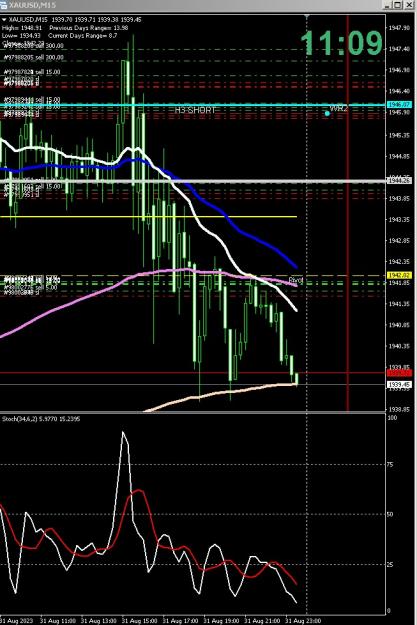Click the Previous Days Range text
The image size is (417, 625).
(x=89, y=28)
